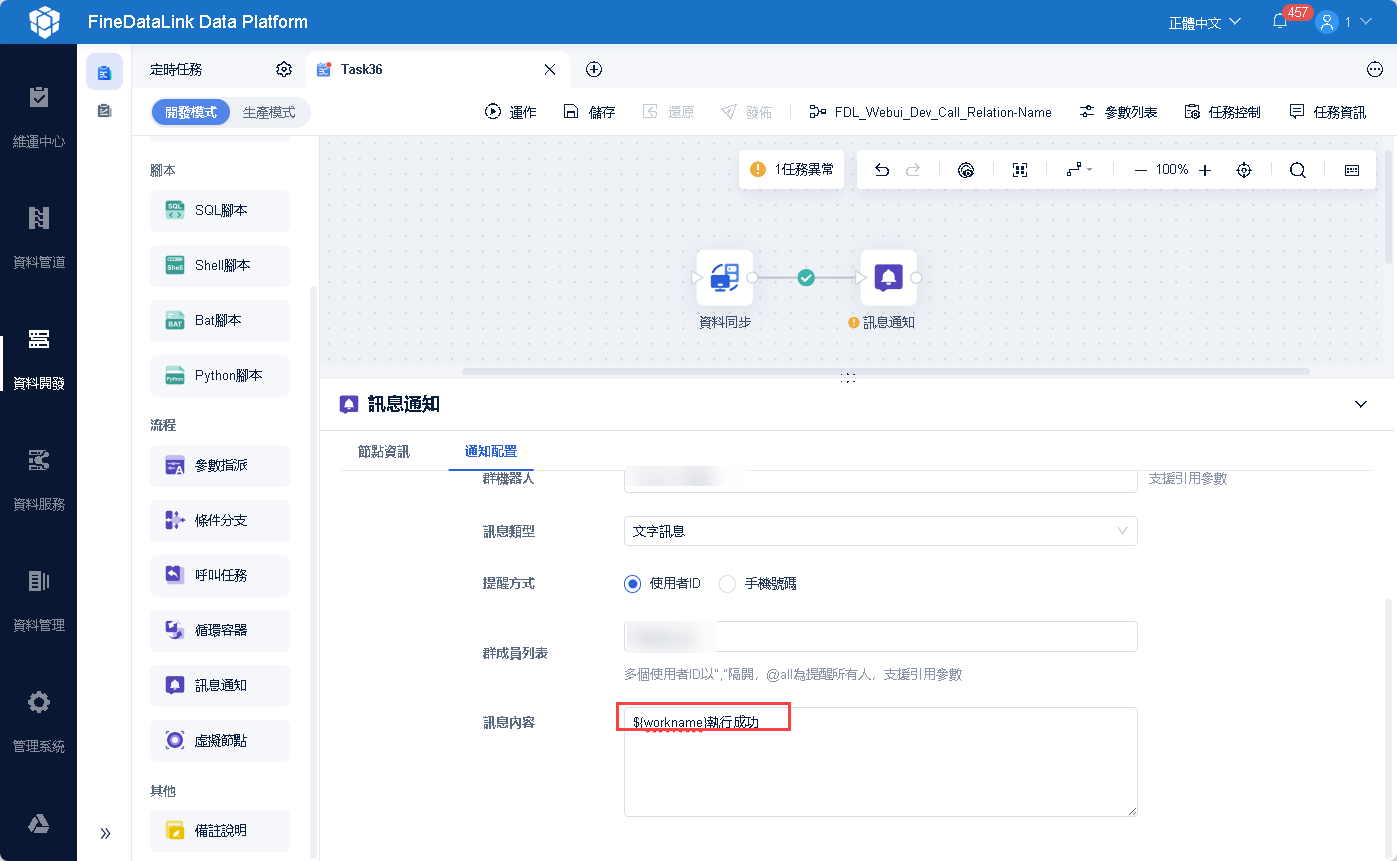The image size is (1397, 861).
Task: Pick Bat腳本 from the node palette
Action: tap(220, 321)
